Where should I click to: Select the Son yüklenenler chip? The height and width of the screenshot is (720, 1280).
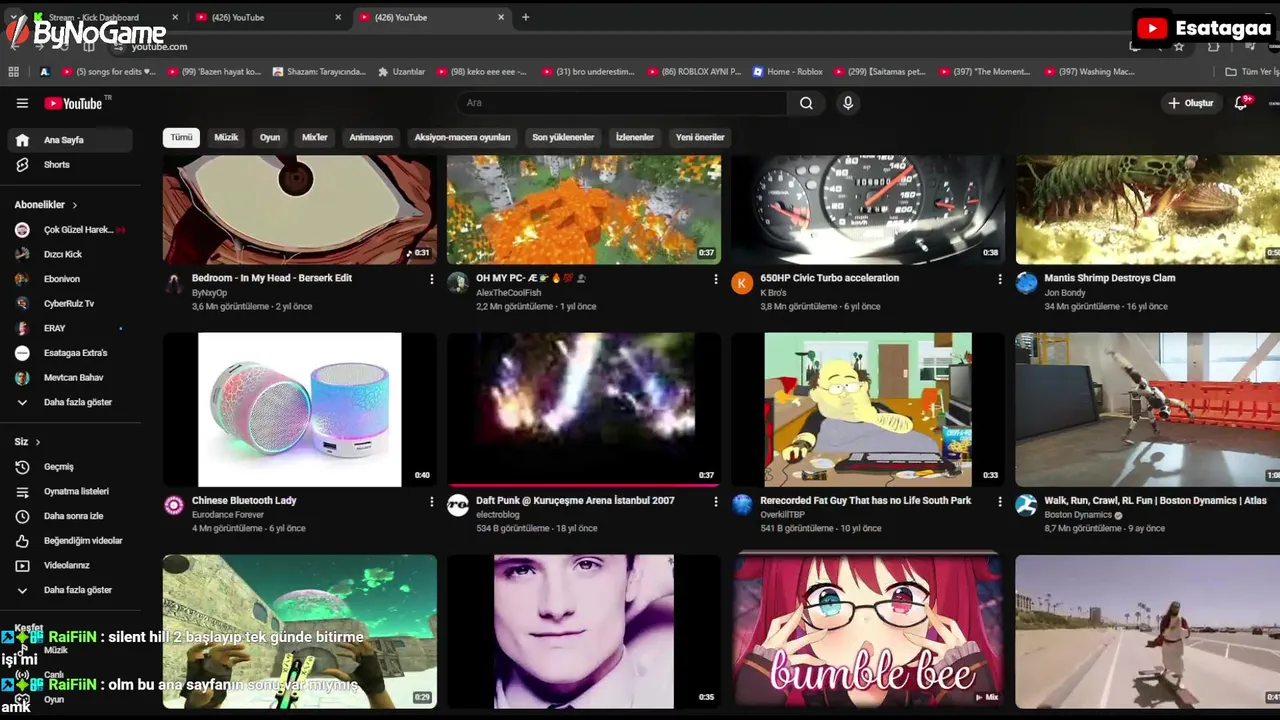click(x=563, y=137)
